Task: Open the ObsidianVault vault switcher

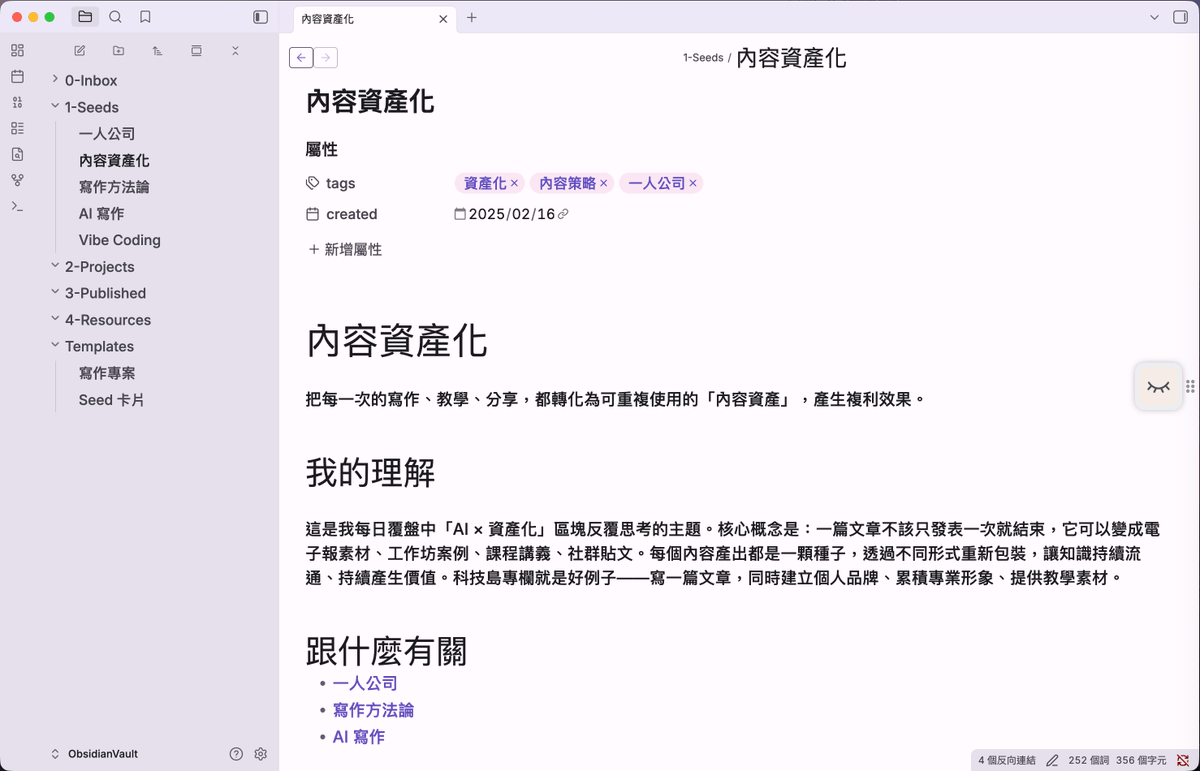Action: coord(95,754)
